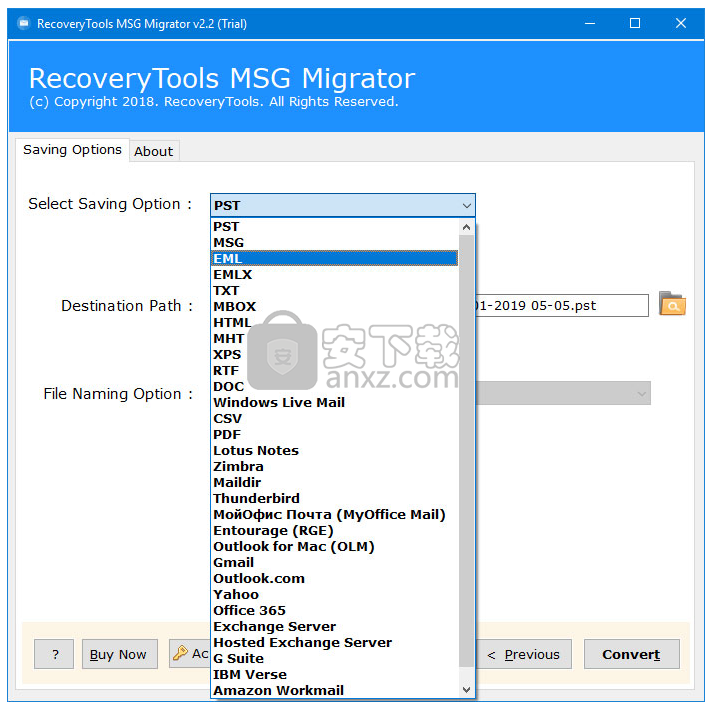
Task: Start conversion with Convert button
Action: click(x=631, y=654)
